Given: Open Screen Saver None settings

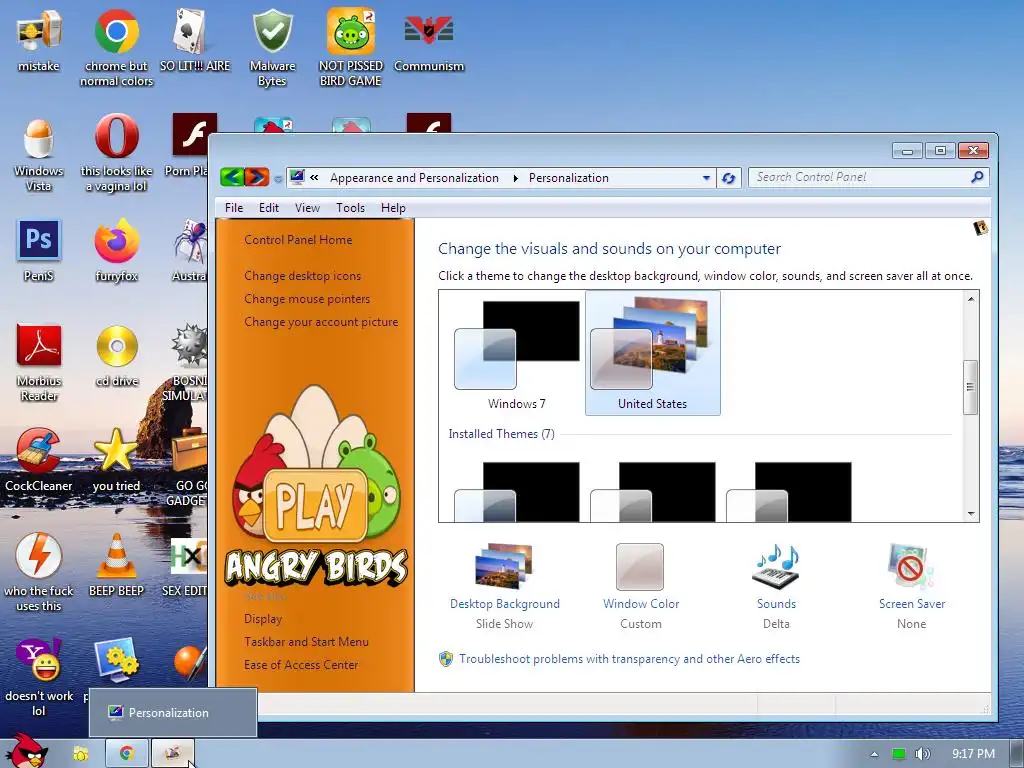Looking at the screenshot, I should (x=912, y=586).
